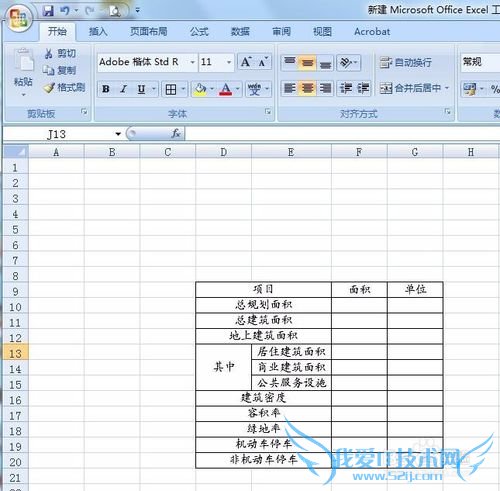
Task: Click the 变 phonetic guide icon
Action: click(254, 89)
